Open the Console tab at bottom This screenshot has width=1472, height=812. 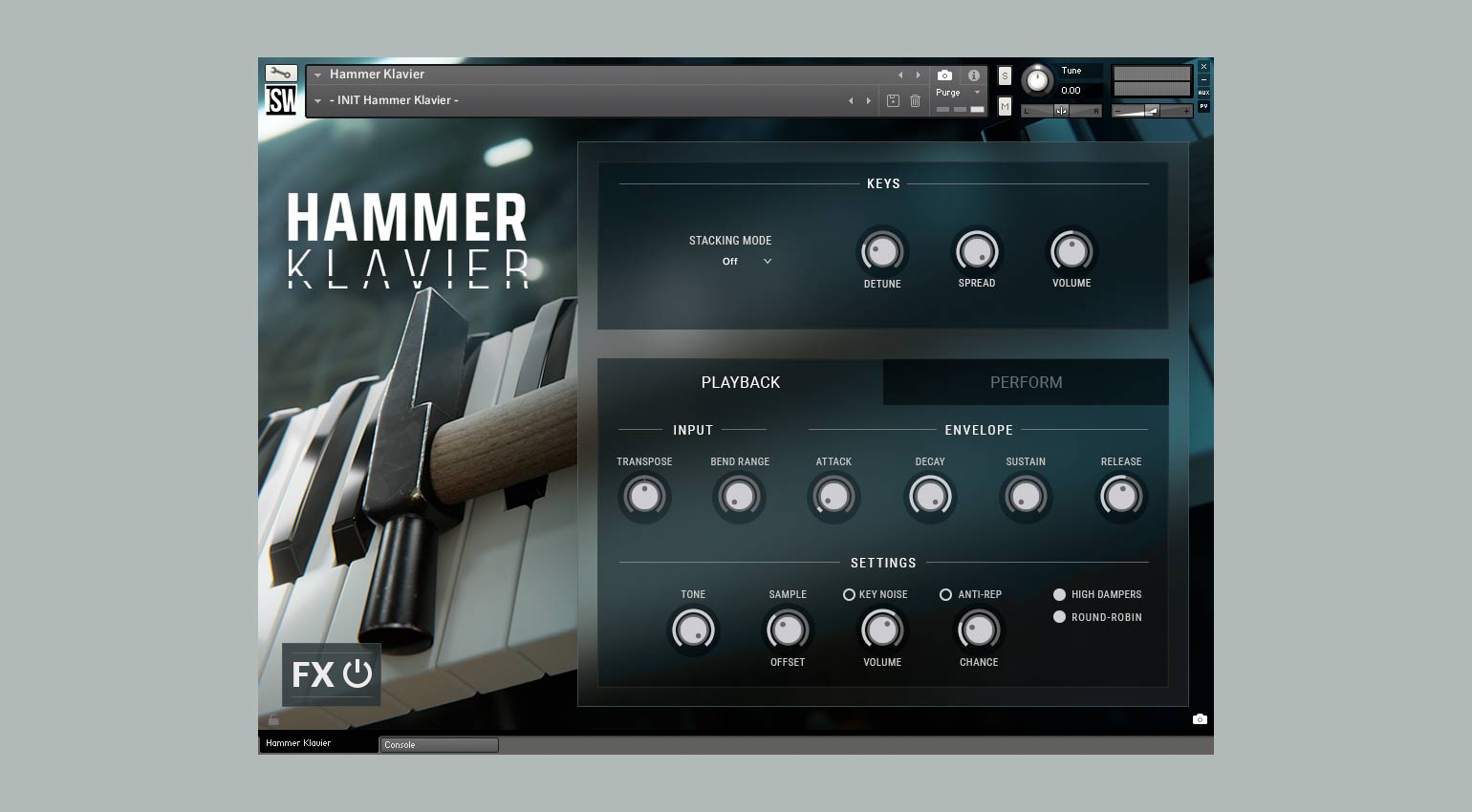(439, 745)
